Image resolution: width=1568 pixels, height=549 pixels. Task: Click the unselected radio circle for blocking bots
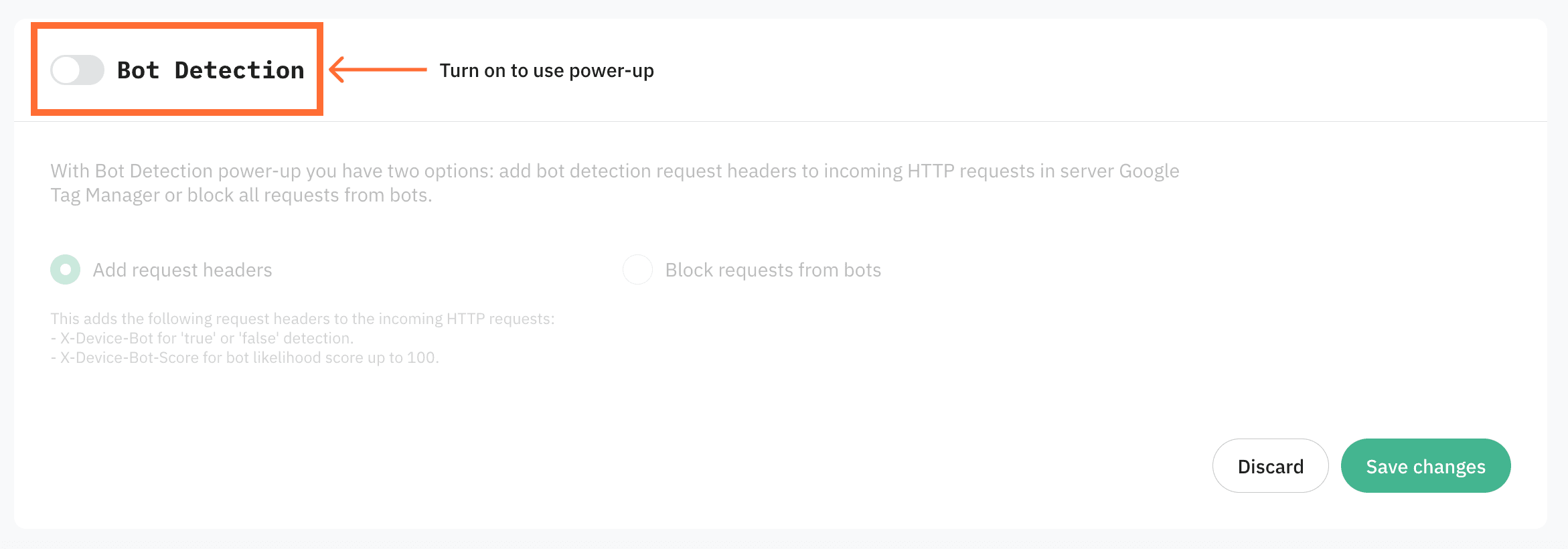pos(637,269)
